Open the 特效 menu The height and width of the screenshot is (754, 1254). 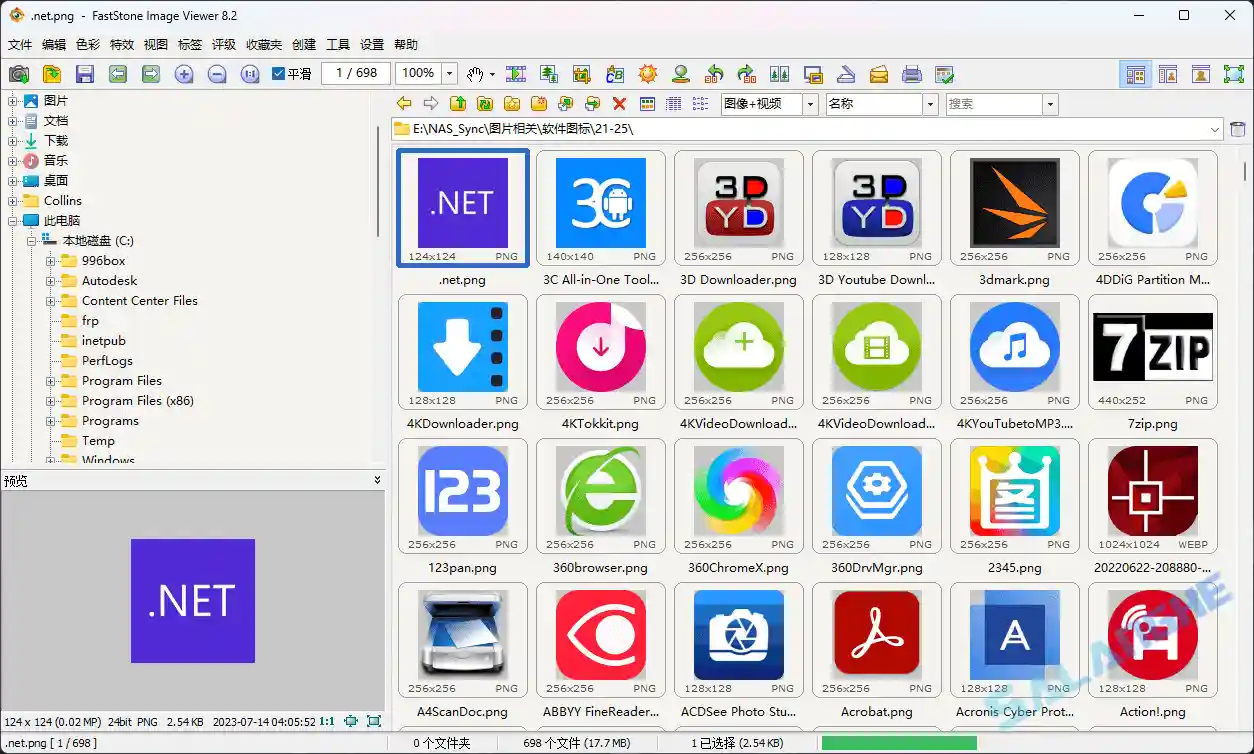122,44
